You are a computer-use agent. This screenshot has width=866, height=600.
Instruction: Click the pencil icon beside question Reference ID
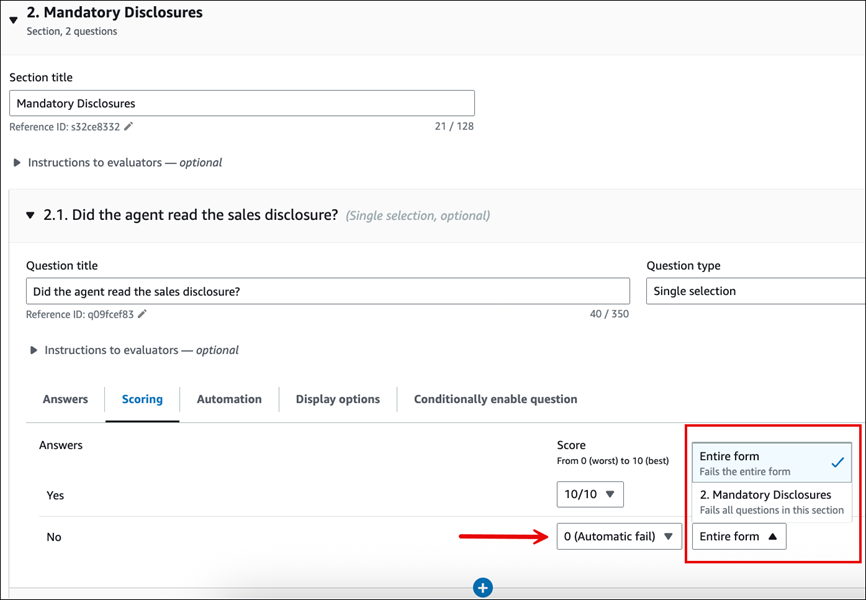point(143,314)
